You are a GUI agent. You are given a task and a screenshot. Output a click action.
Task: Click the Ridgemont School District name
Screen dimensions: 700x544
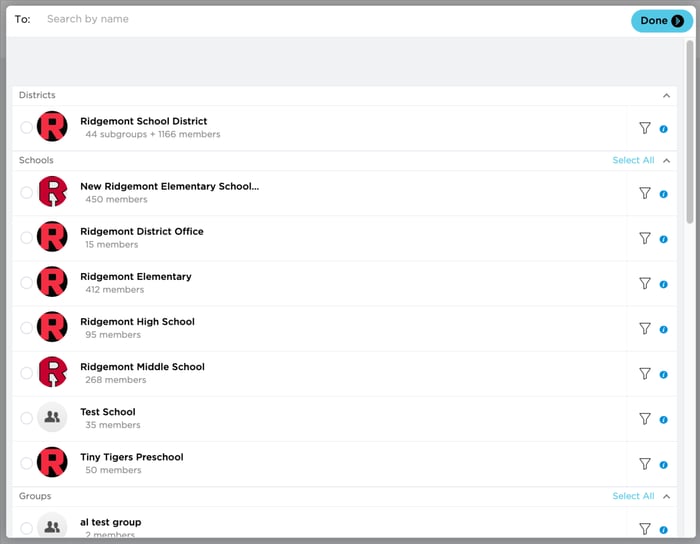point(144,121)
